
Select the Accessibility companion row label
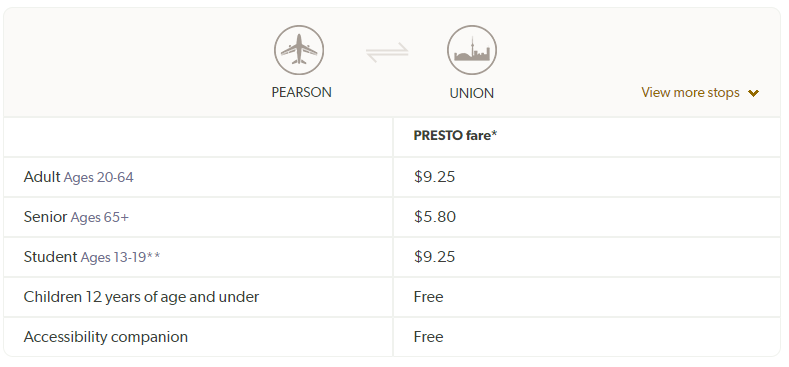pos(106,337)
